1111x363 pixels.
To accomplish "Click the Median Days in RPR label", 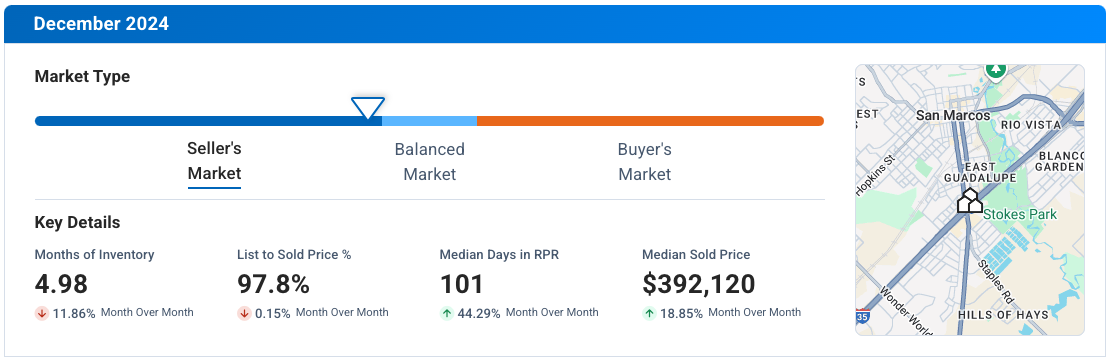I will (x=500, y=255).
